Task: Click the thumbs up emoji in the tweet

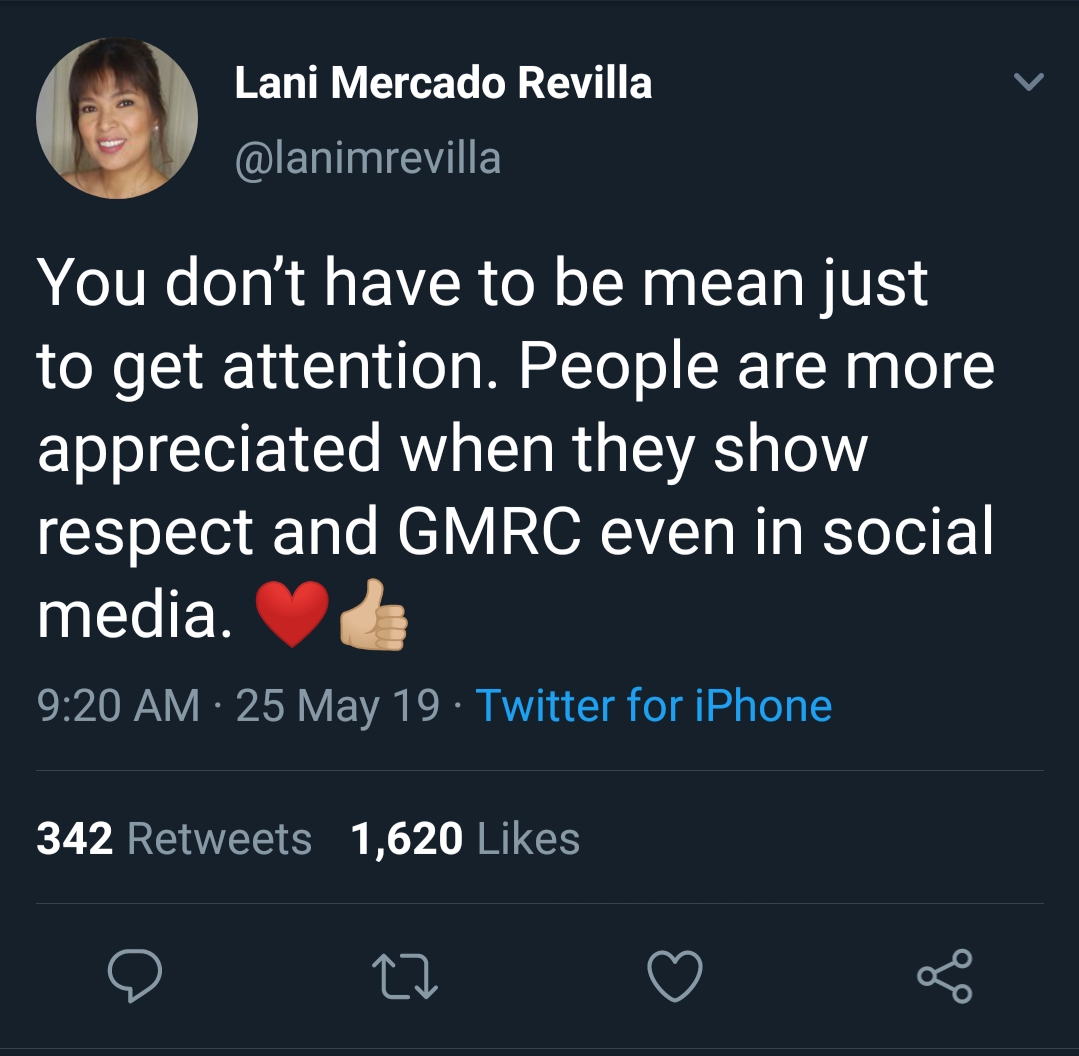Action: point(375,613)
